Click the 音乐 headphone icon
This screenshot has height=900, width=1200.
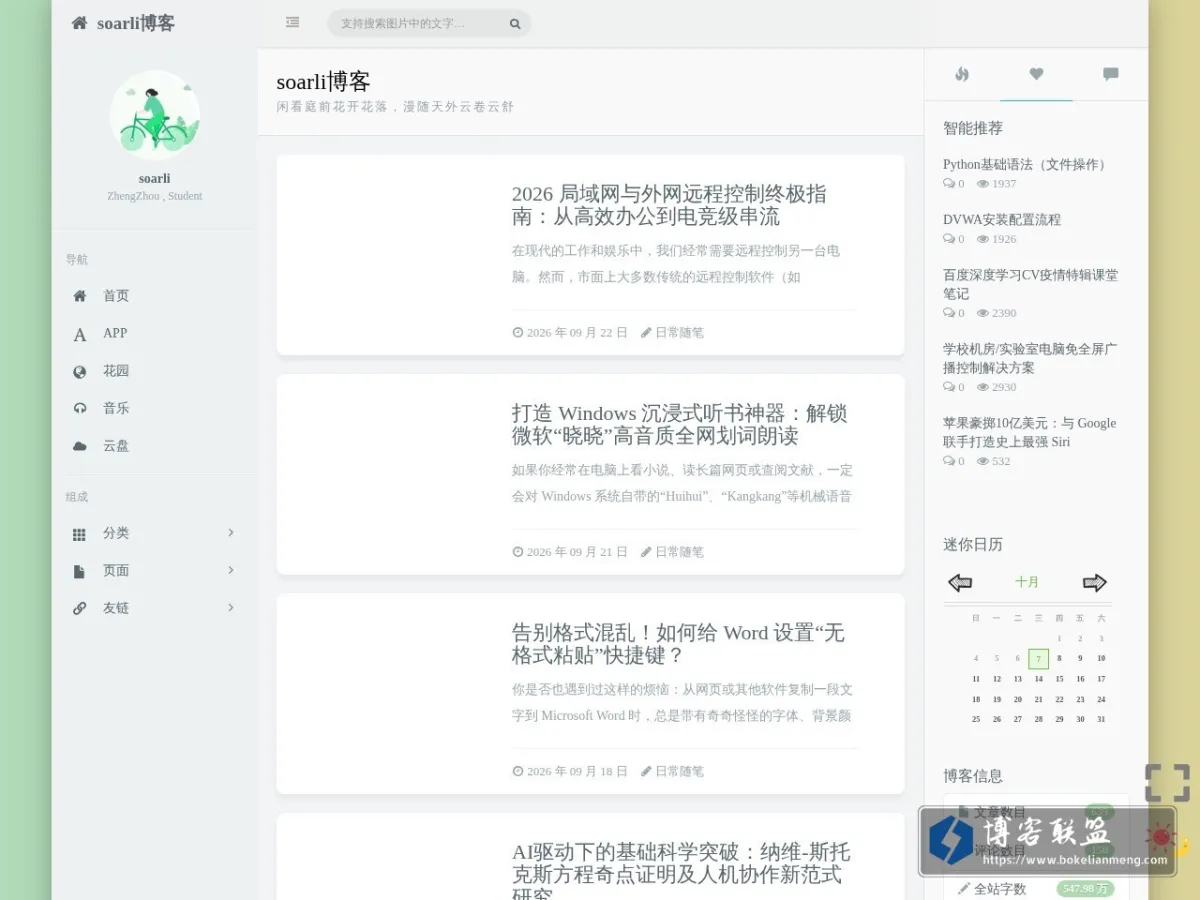click(80, 408)
